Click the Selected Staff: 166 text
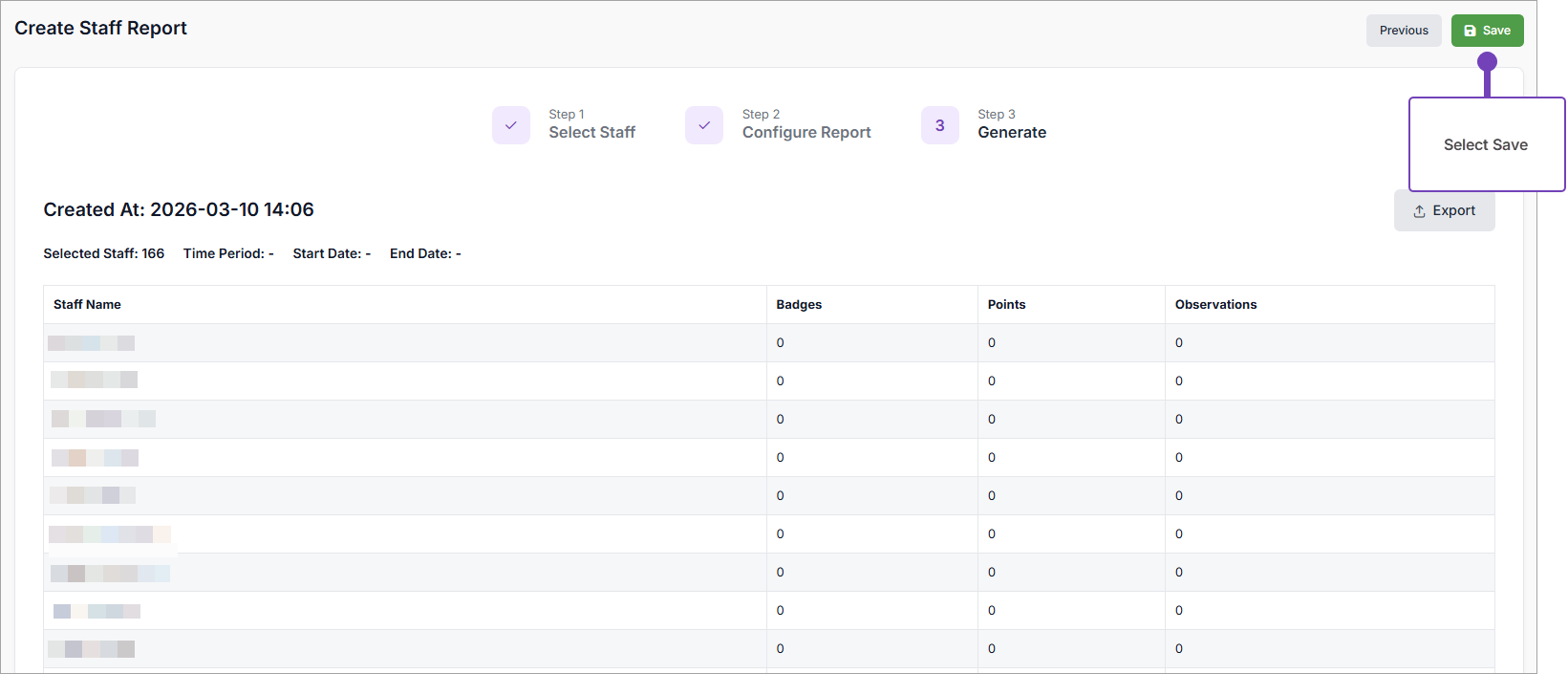 tap(103, 253)
